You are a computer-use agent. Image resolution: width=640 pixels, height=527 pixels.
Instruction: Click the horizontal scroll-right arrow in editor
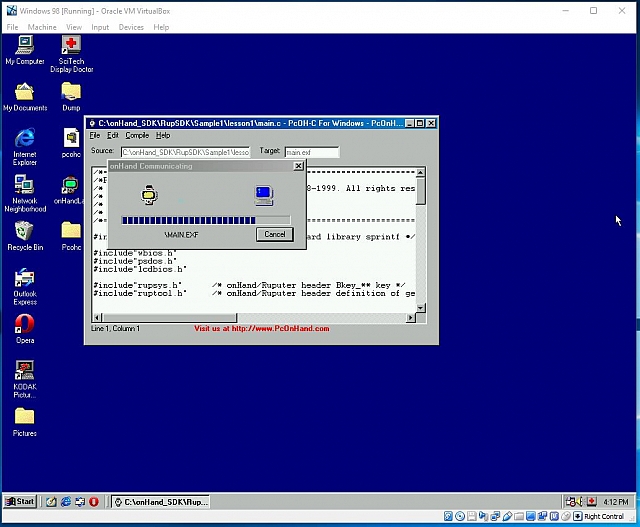click(411, 318)
